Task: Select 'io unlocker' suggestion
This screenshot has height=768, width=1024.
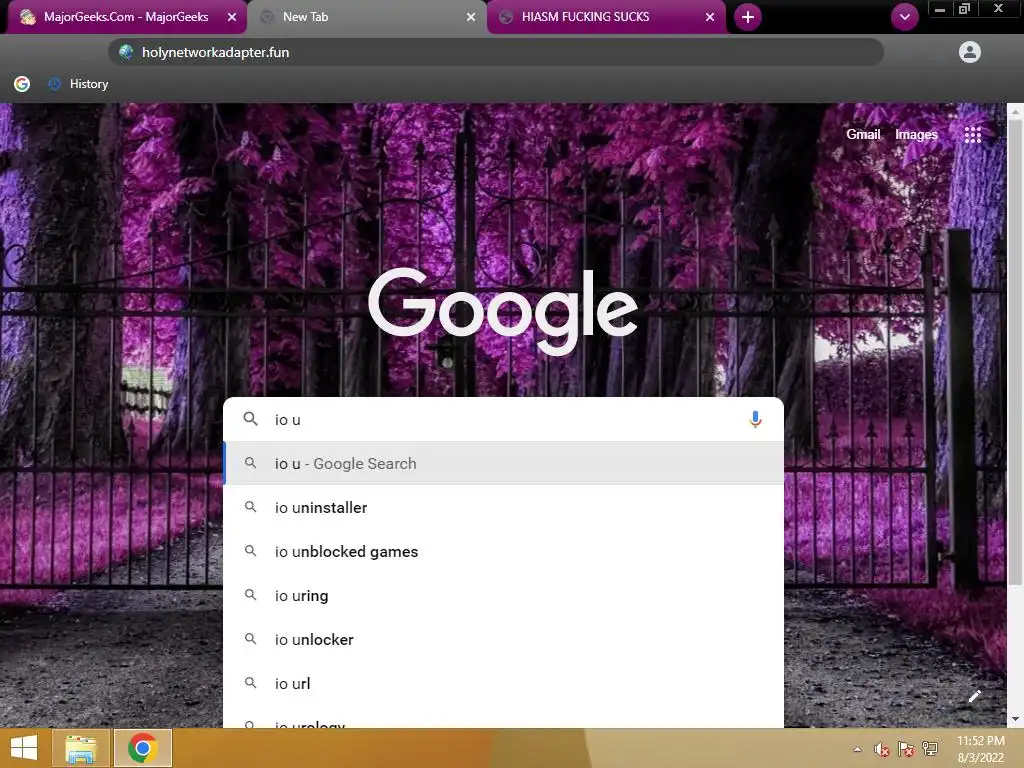Action: 503,639
